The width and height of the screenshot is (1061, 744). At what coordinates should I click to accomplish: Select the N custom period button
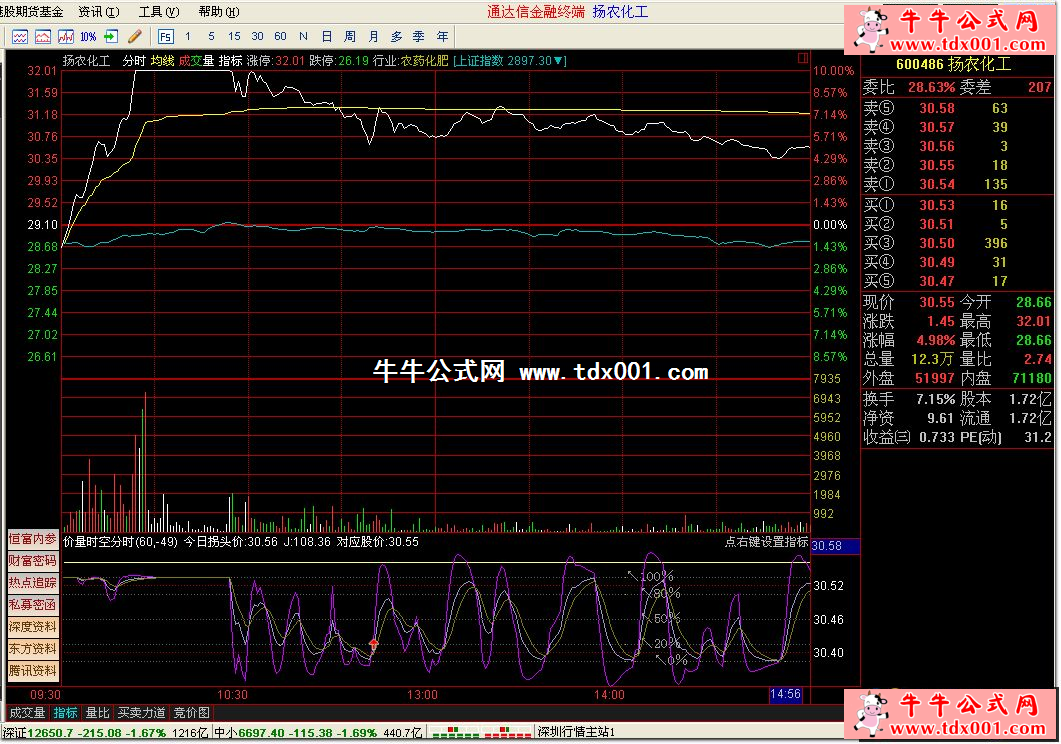click(303, 37)
